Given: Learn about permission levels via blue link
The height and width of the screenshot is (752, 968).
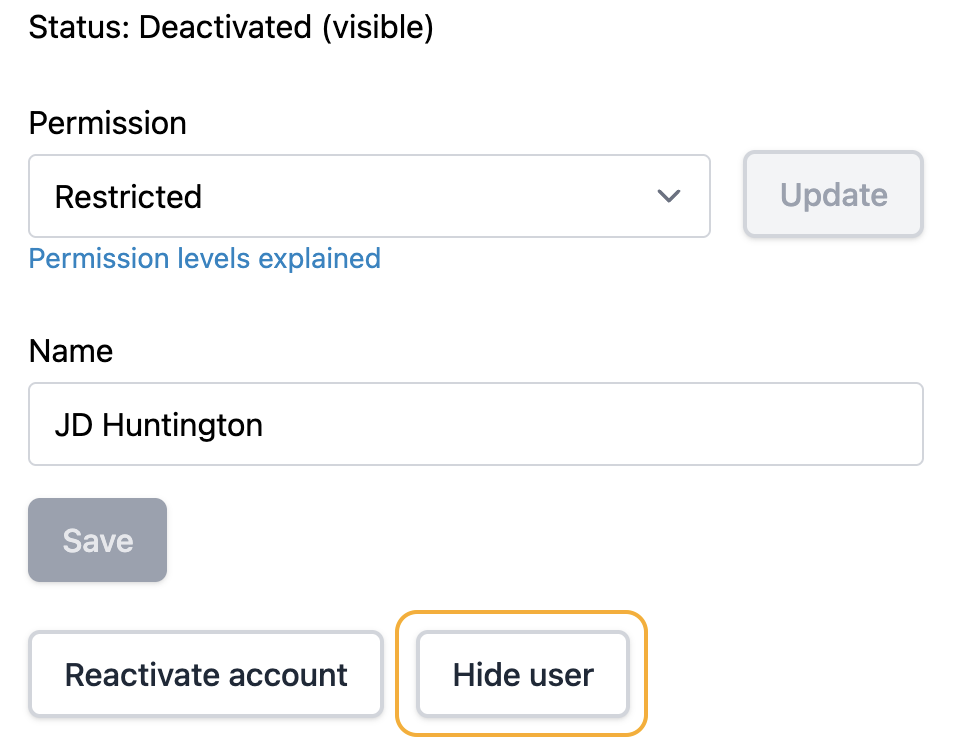Looking at the screenshot, I should tap(204, 259).
